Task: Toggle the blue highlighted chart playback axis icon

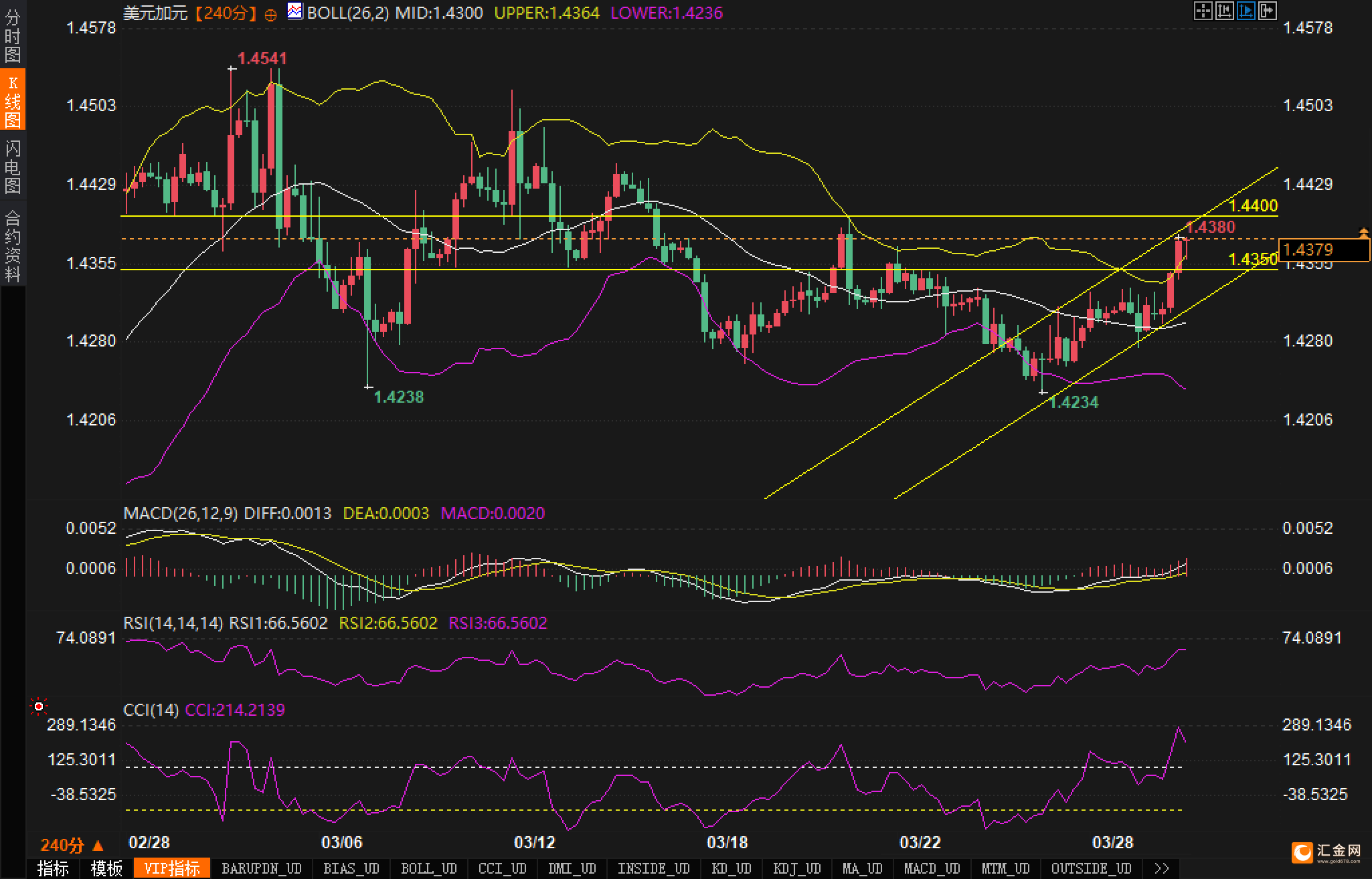Action: [1246, 11]
